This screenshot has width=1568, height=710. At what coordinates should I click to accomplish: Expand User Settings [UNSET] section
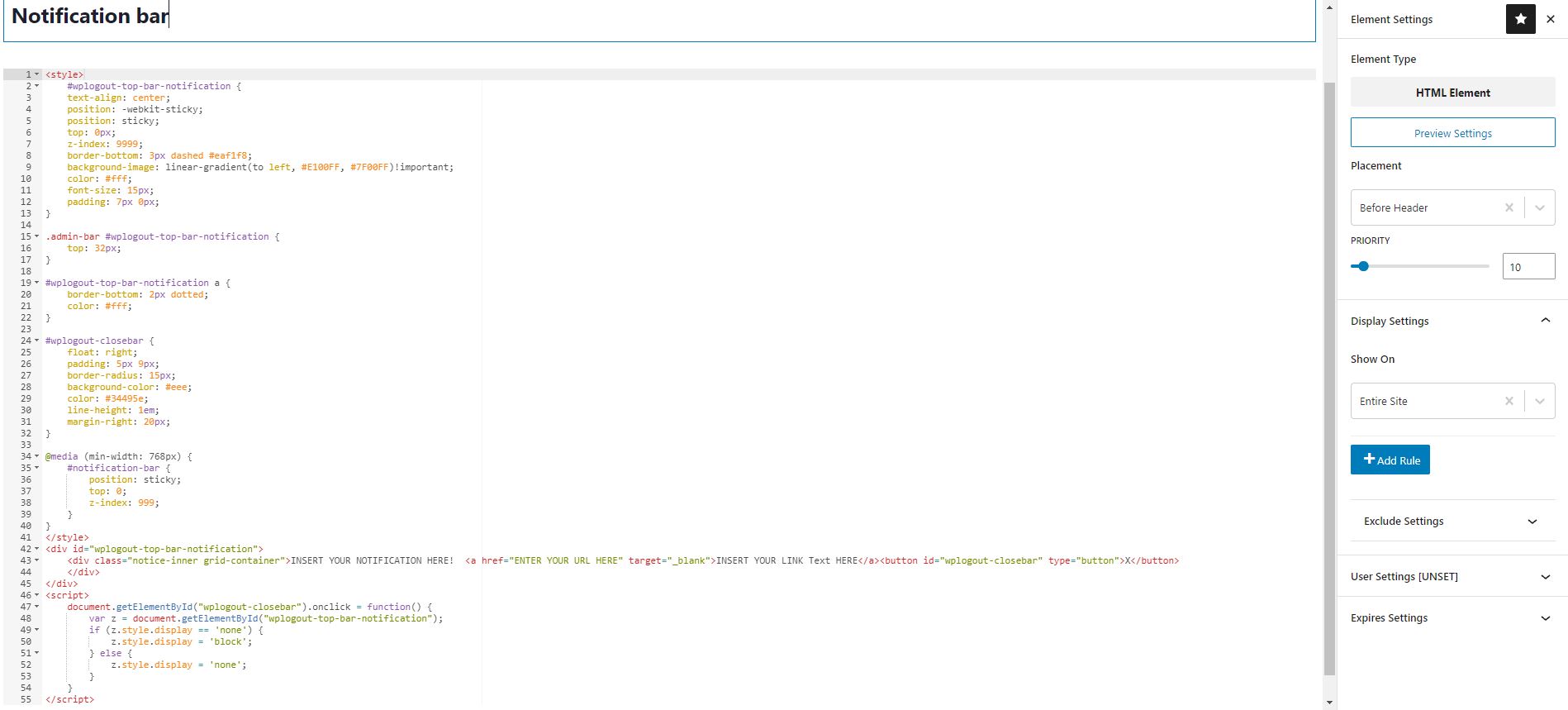pos(1545,577)
